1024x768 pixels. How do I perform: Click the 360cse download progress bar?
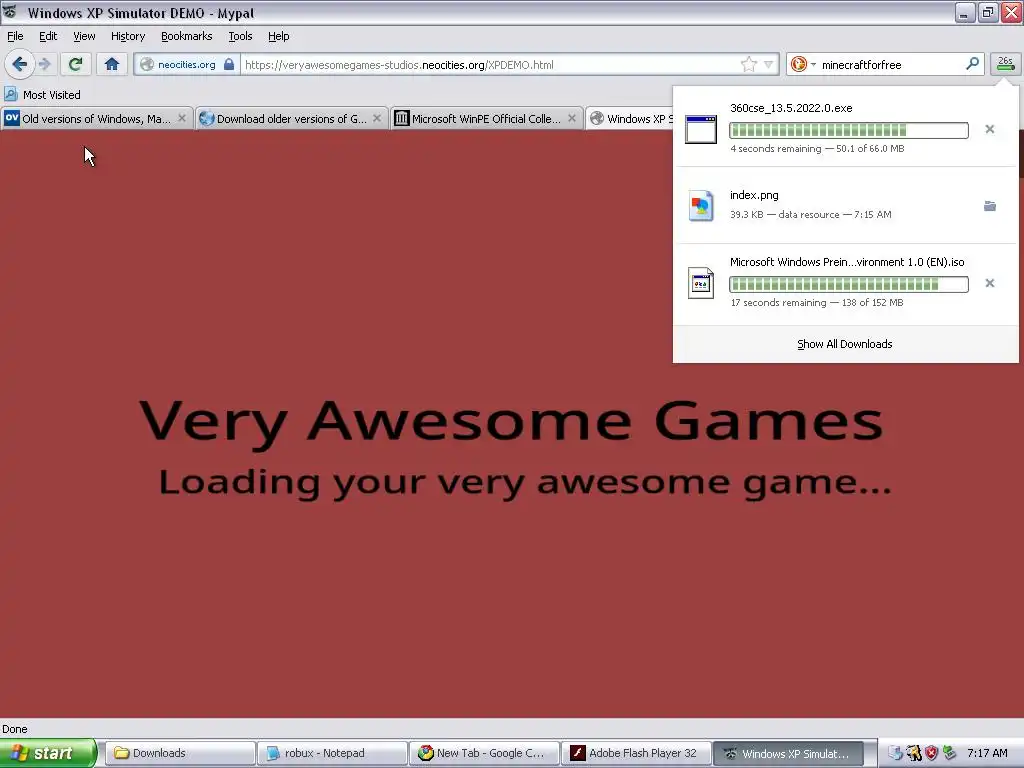coord(848,130)
